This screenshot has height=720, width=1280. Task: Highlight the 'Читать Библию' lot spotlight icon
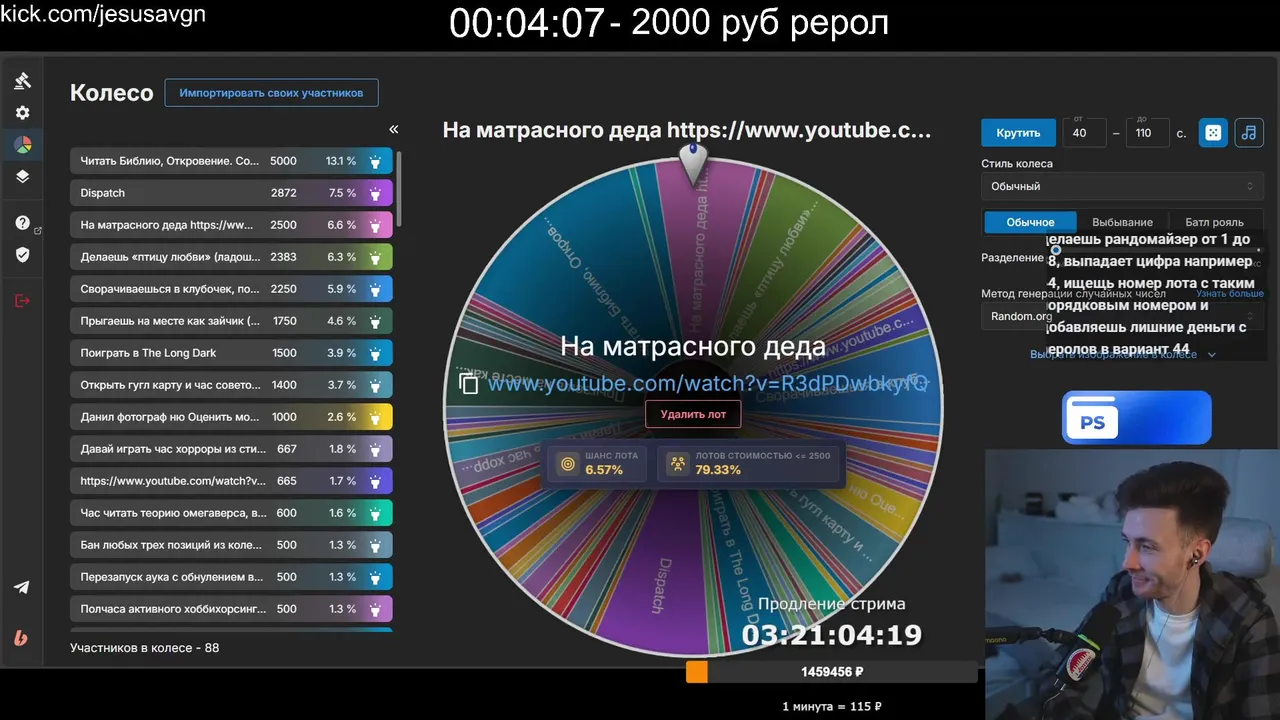(375, 161)
